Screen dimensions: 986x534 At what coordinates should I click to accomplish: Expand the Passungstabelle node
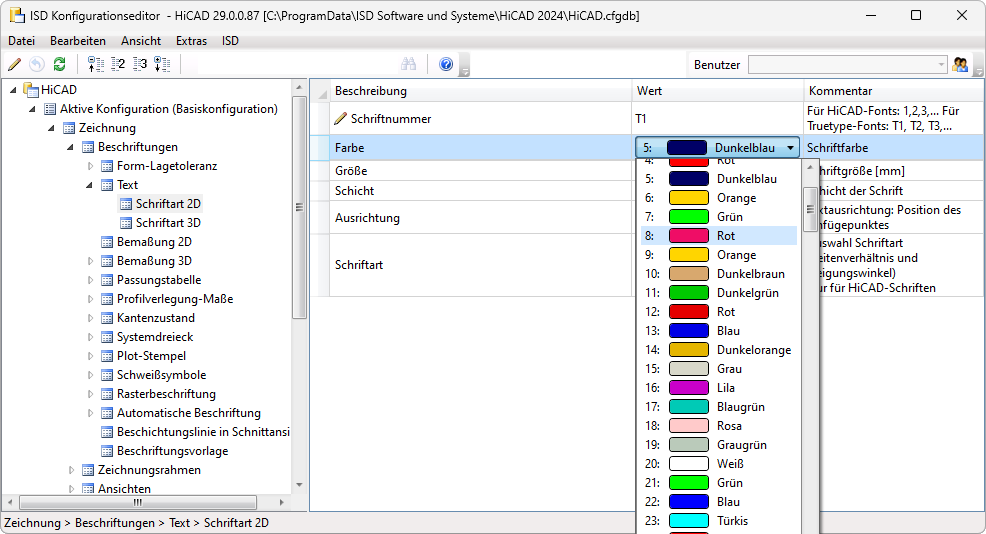click(90, 280)
